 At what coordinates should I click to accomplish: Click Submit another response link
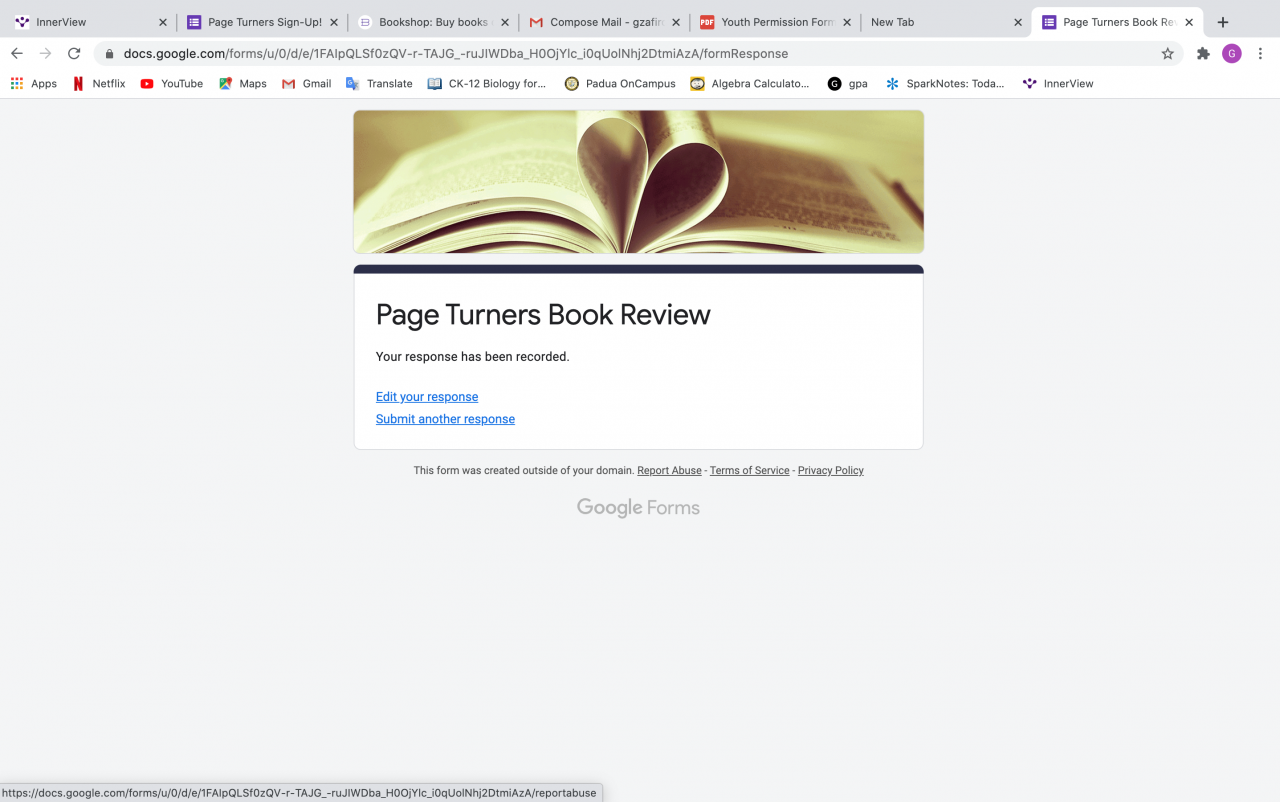(x=445, y=419)
